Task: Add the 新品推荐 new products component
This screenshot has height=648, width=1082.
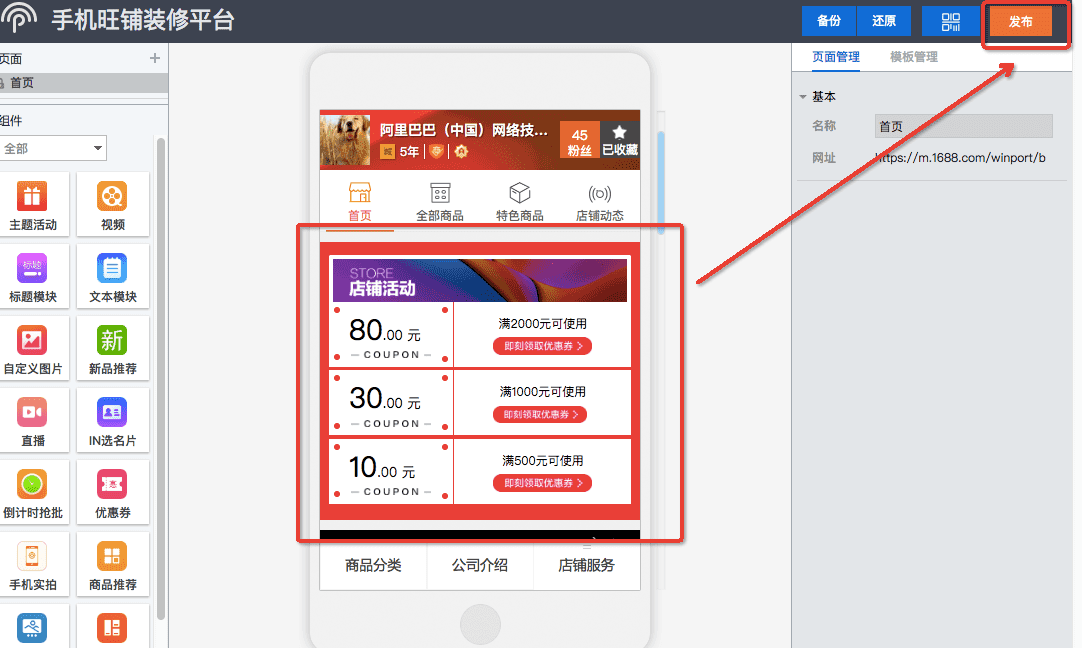Action: 112,348
